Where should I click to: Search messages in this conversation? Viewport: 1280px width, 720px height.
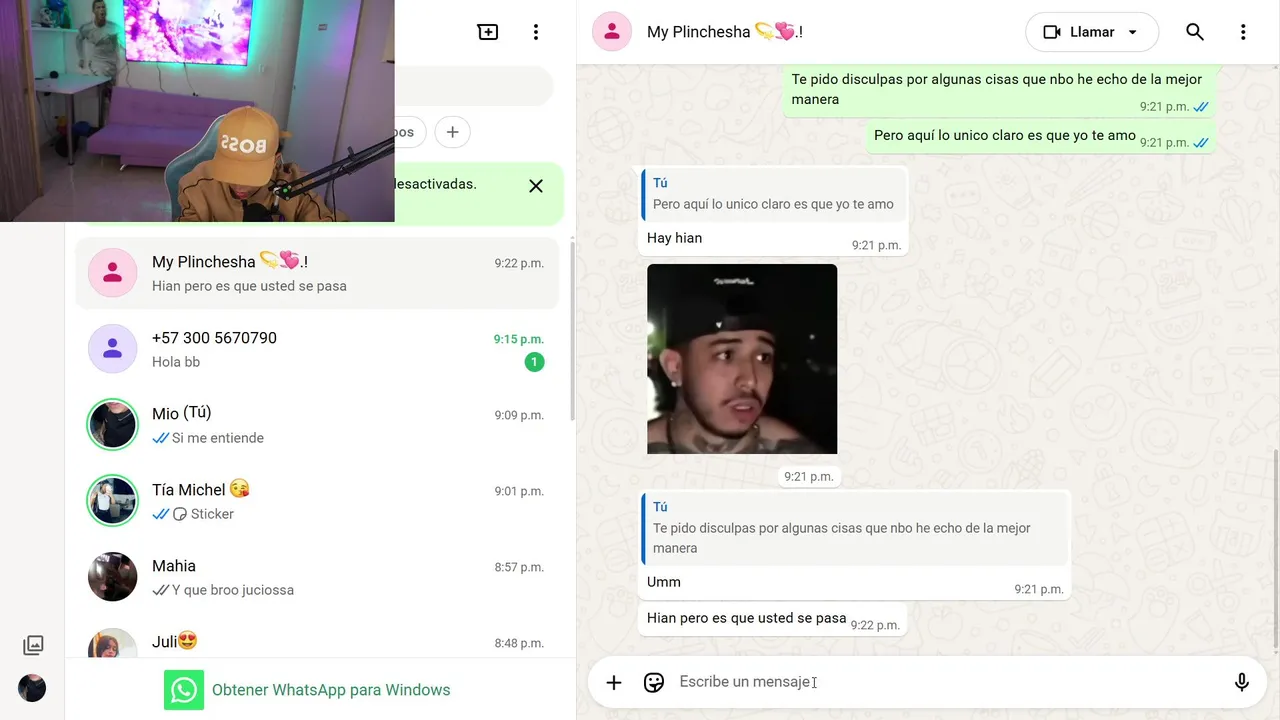pyautogui.click(x=1195, y=32)
